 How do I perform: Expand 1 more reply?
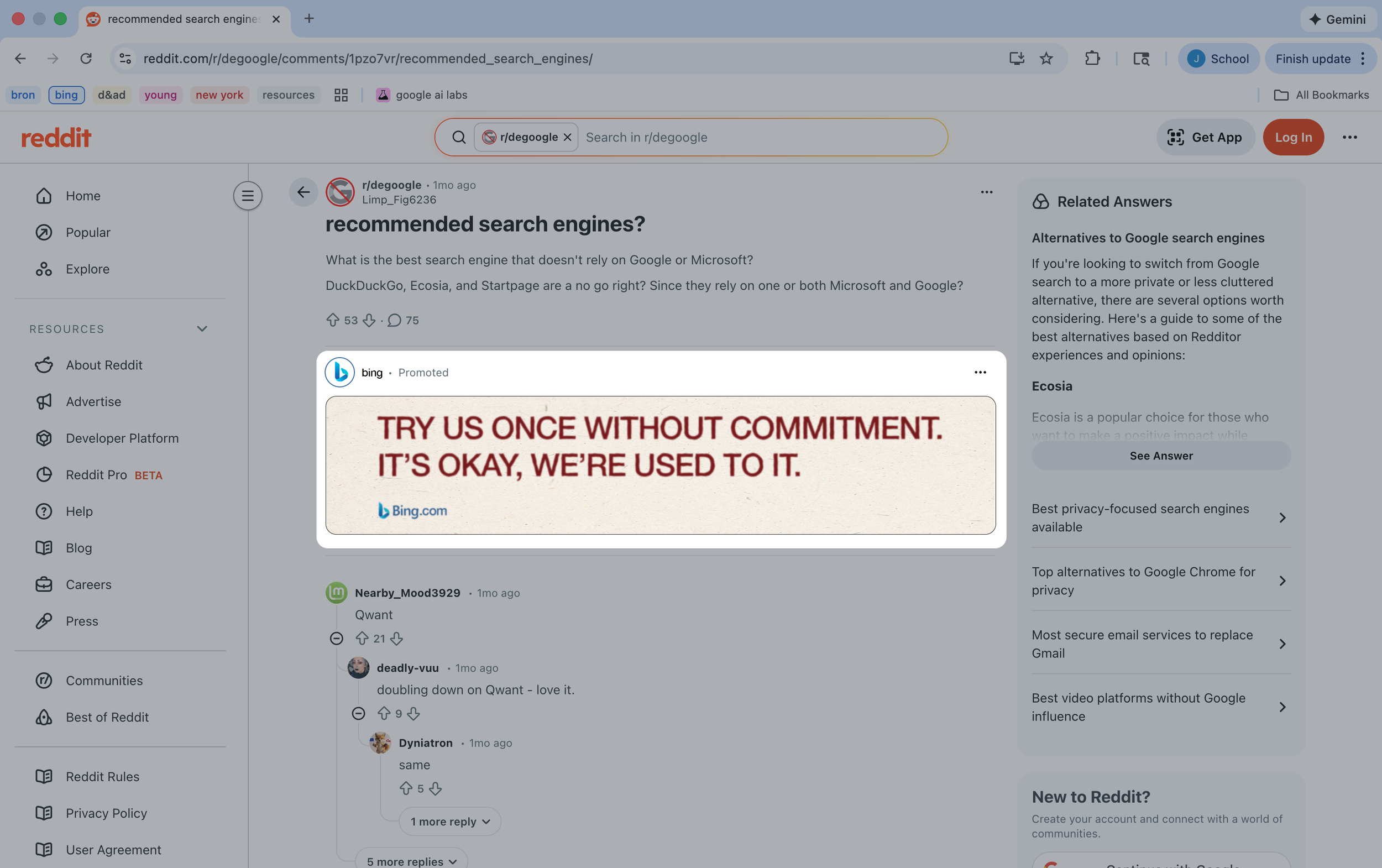pos(449,822)
